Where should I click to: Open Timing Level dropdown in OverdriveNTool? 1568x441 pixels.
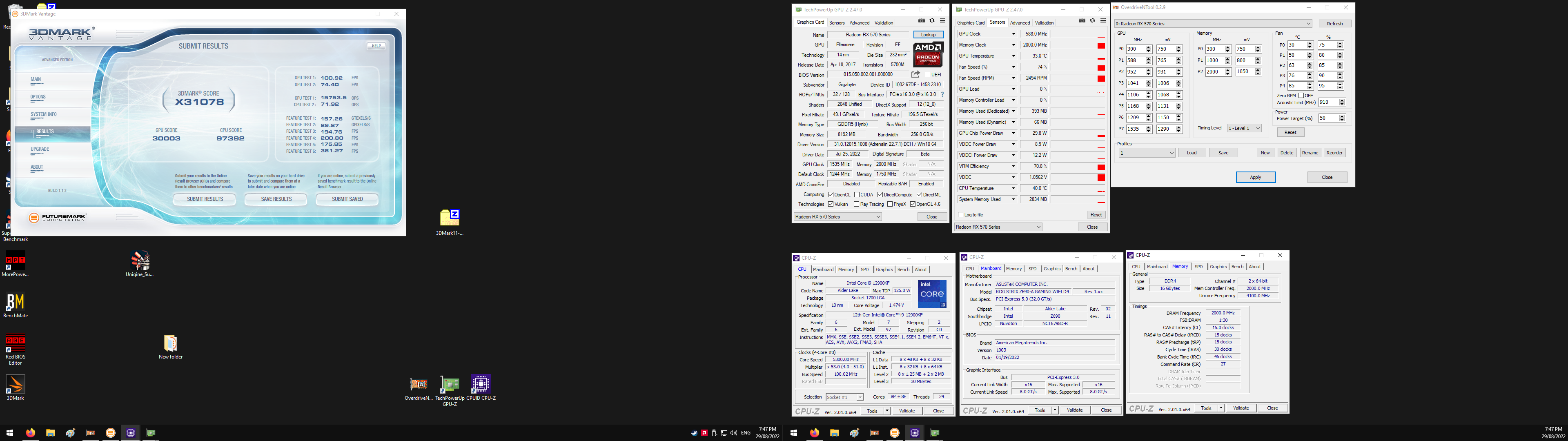point(1244,128)
